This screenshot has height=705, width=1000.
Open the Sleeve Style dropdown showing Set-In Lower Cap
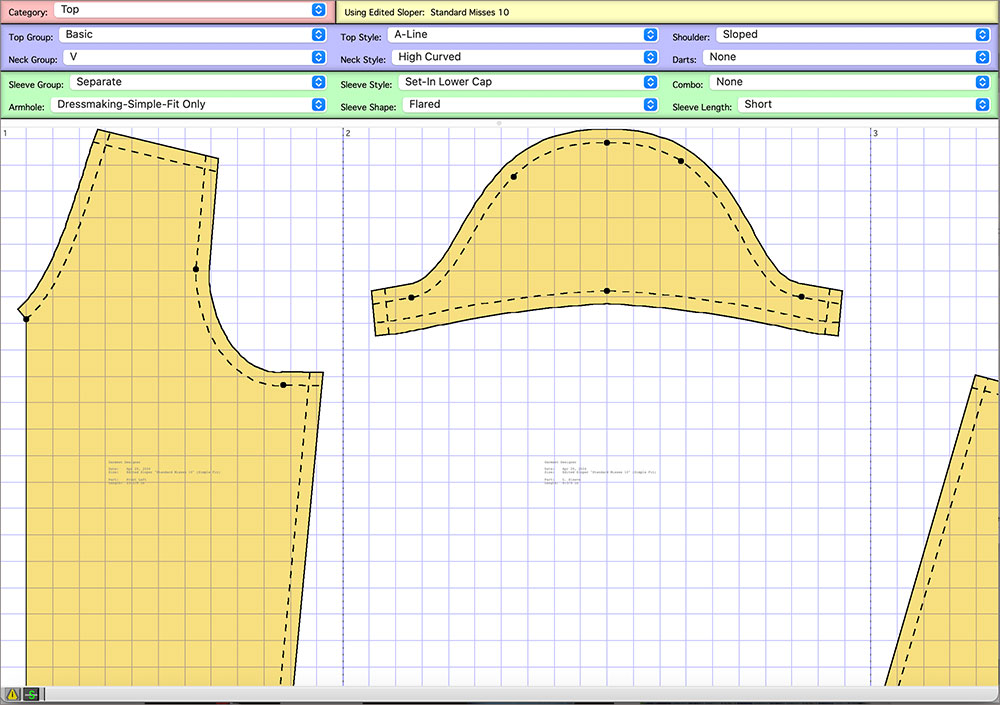click(528, 82)
